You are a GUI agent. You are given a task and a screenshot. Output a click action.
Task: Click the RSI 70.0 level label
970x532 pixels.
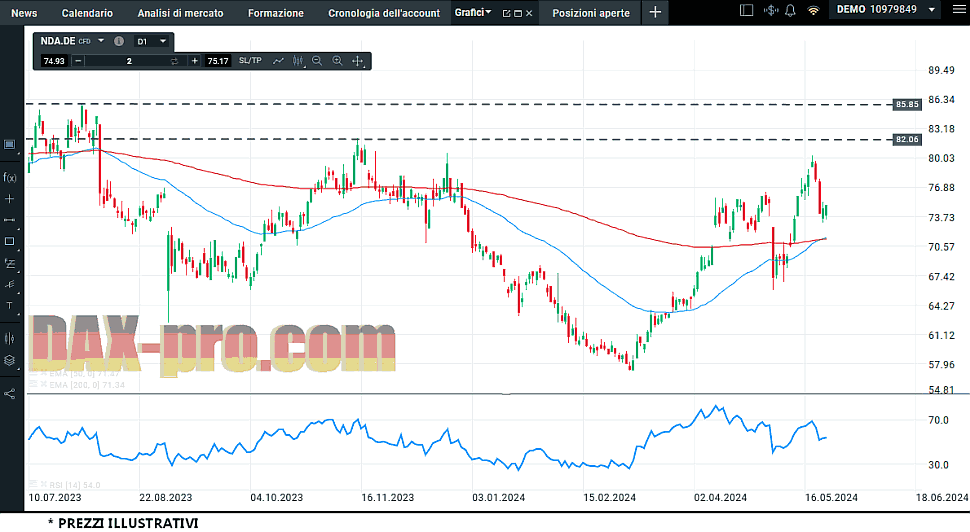click(938, 420)
